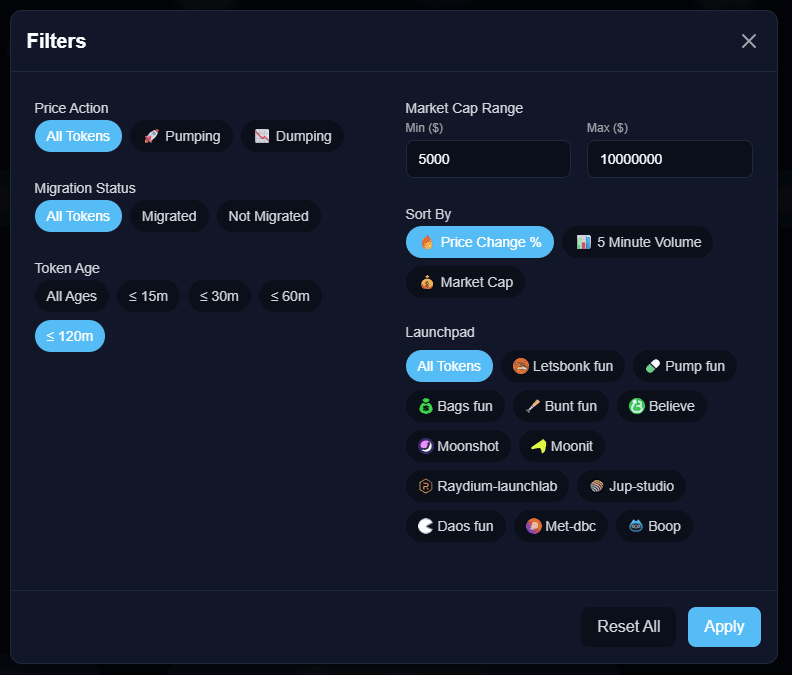Image resolution: width=792 pixels, height=675 pixels.
Task: Click the Jup-studio striped sphere icon
Action: [x=597, y=486]
